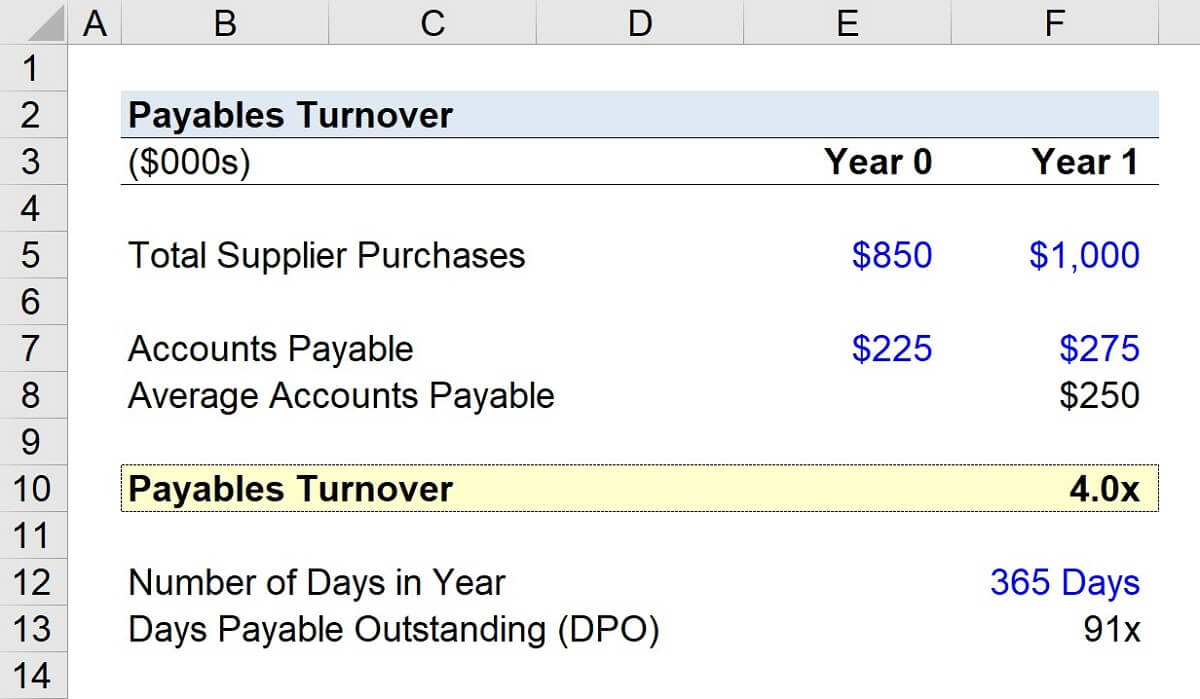Click the Select All corner box

(34, 22)
